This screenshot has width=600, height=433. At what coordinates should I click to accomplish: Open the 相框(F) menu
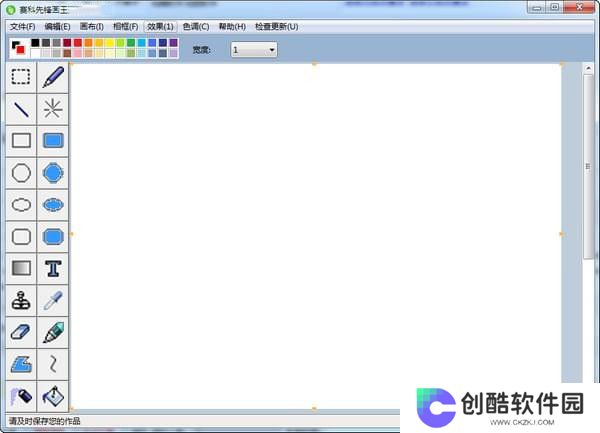click(126, 27)
